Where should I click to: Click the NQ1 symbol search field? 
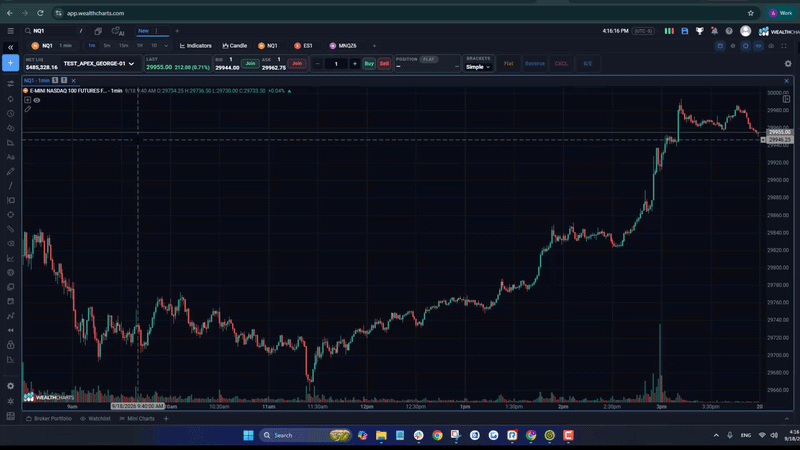[54, 31]
